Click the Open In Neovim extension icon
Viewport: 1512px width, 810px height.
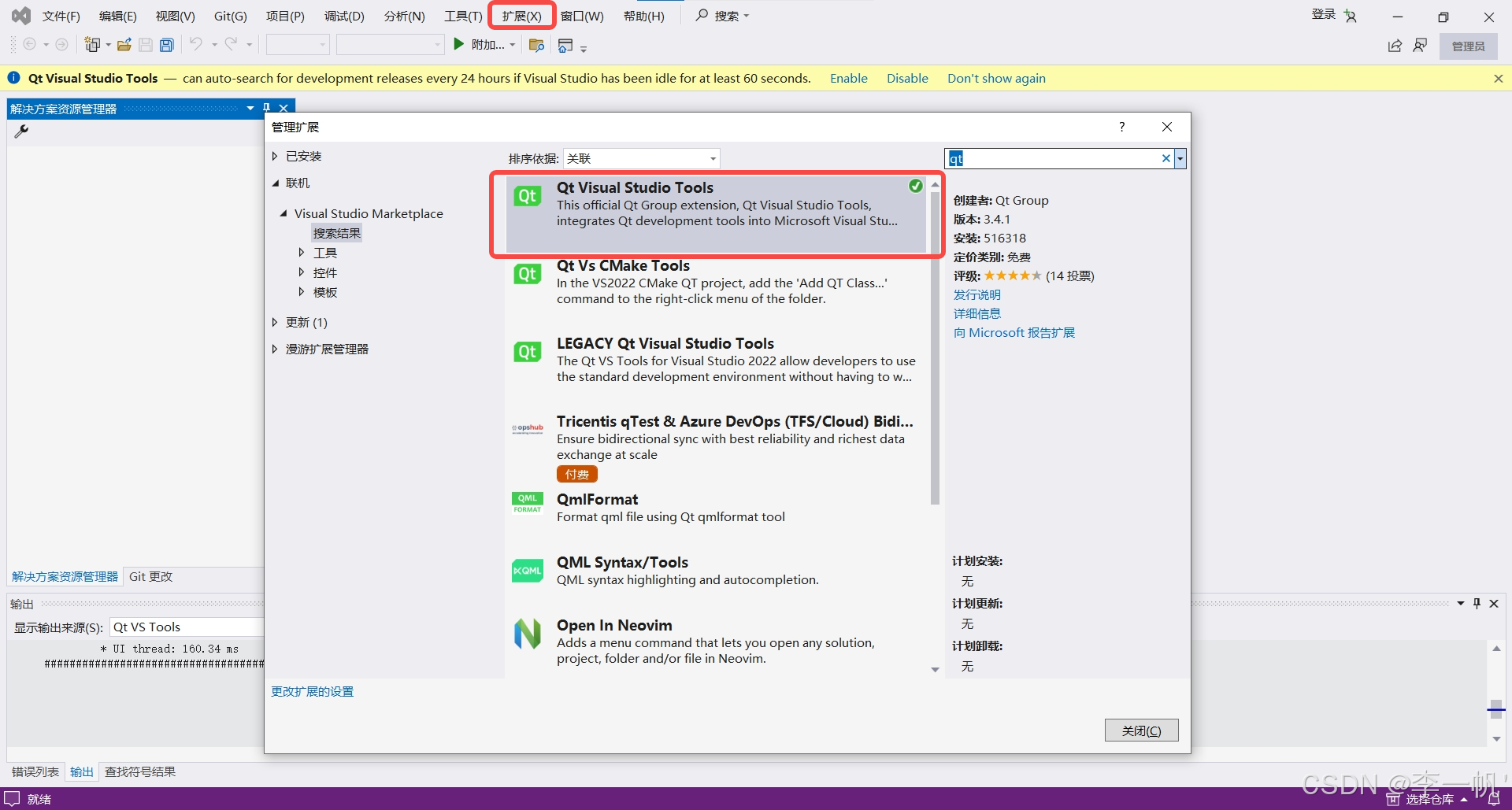coord(528,634)
